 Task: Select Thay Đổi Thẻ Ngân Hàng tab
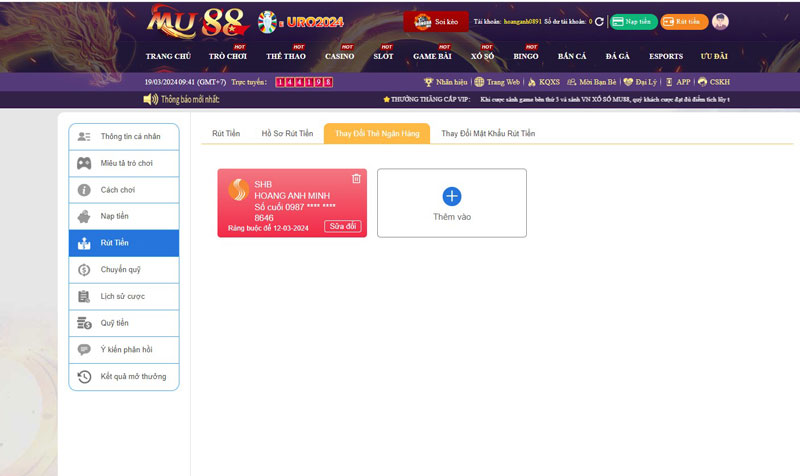click(377, 133)
